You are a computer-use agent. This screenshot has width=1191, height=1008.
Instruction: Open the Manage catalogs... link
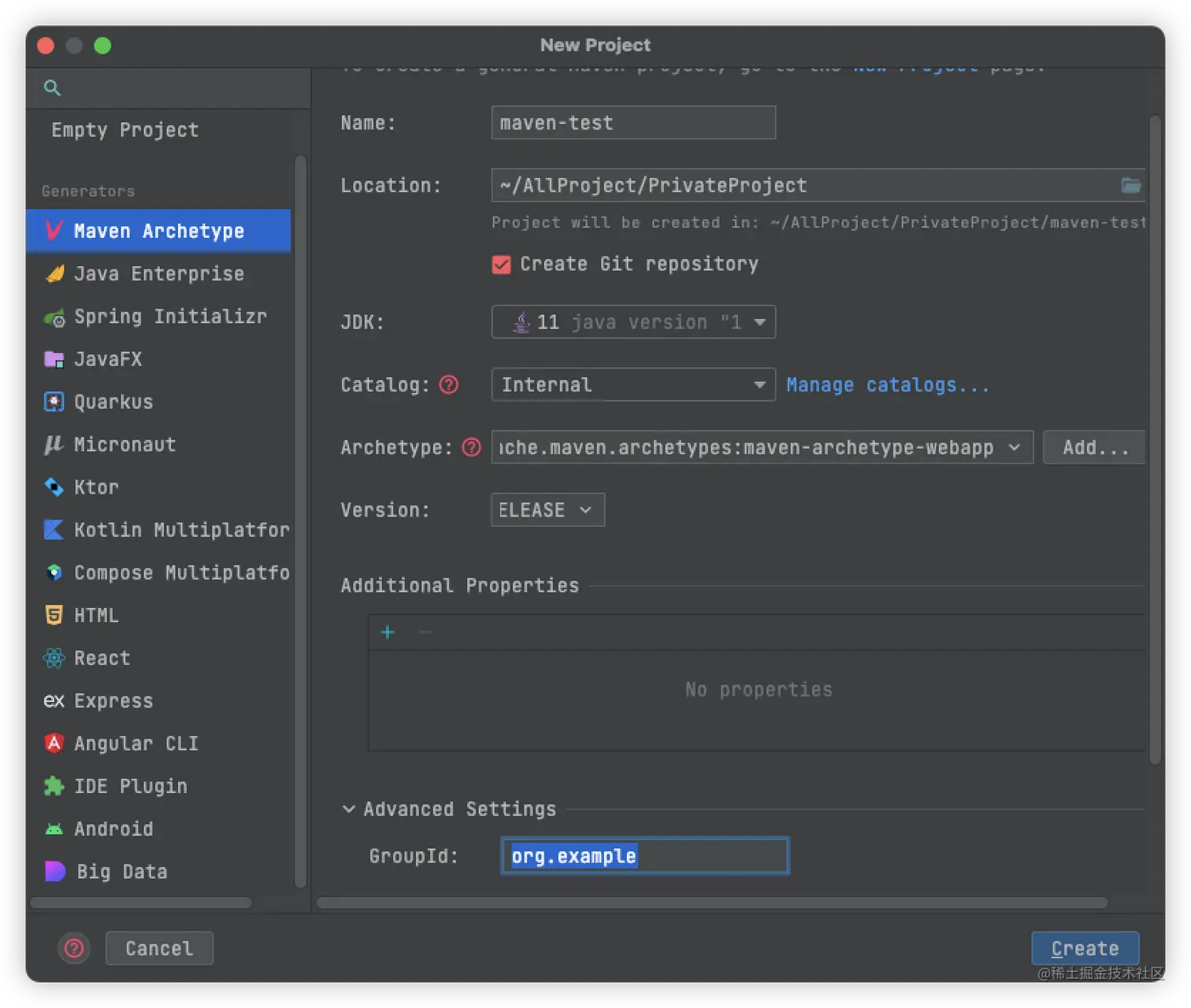[x=888, y=384]
